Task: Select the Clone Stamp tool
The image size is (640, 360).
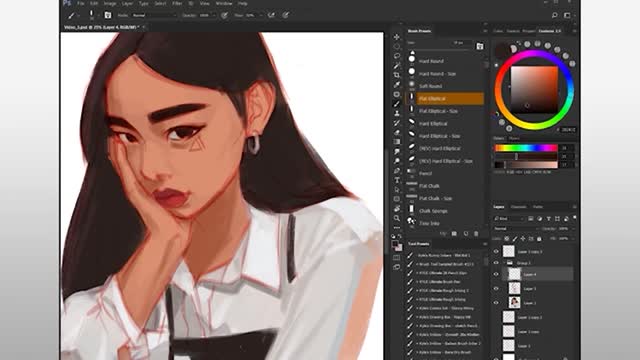Action: 397,113
